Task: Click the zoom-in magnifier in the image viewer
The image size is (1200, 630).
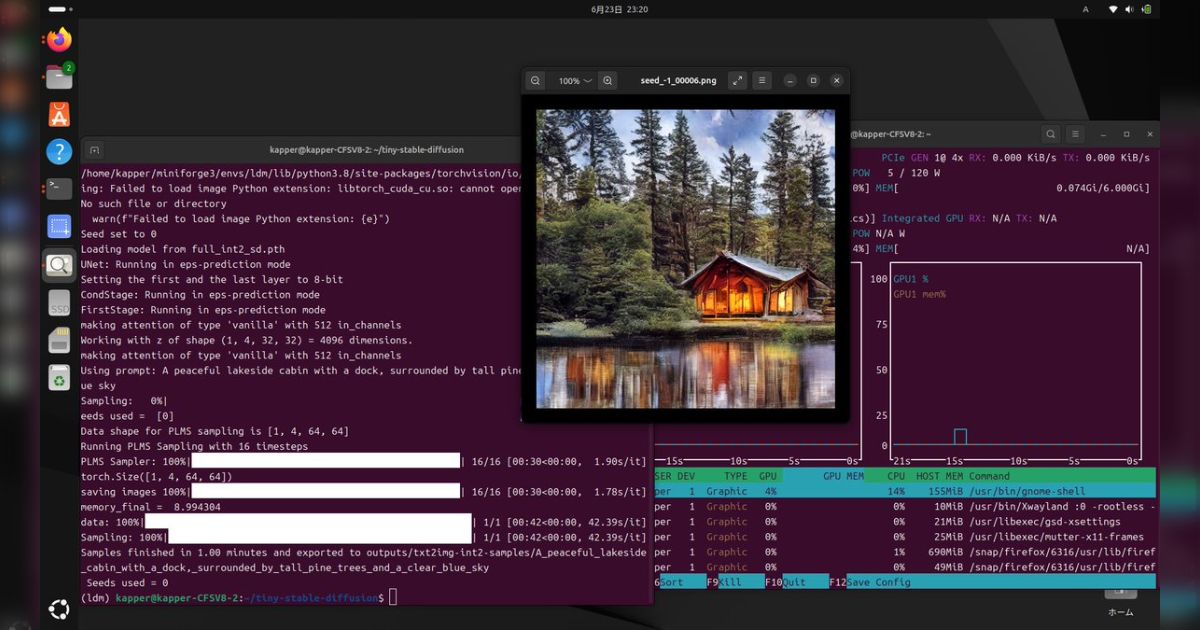Action: [608, 80]
